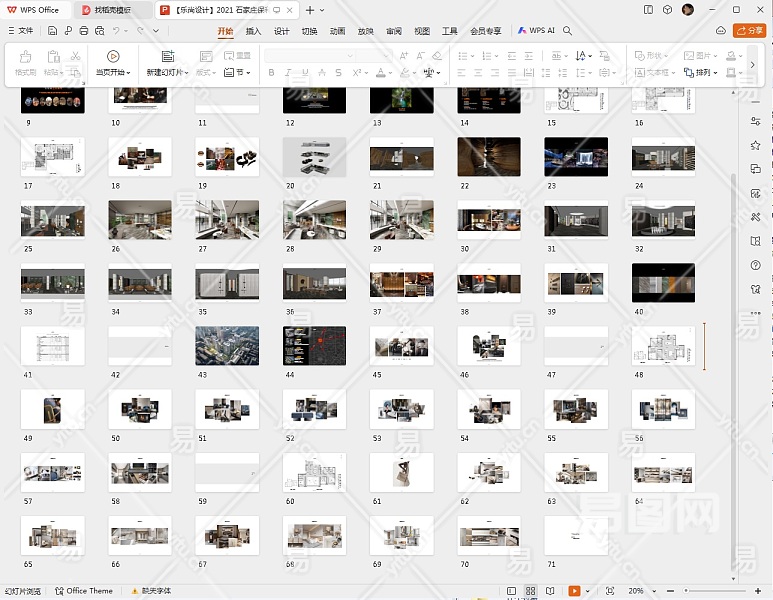773x600 pixels.
Task: Toggle slide sorter view icon
Action: point(531,591)
